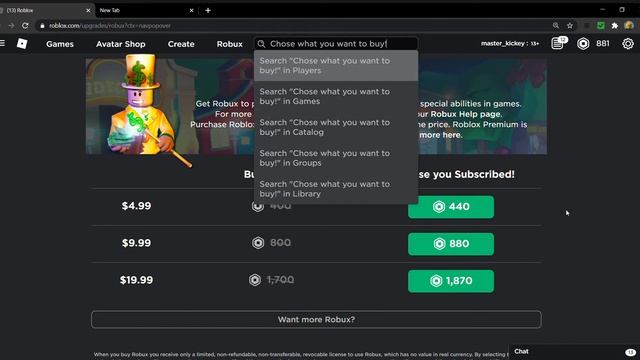Open the Chat panel
The image size is (640, 360).
(x=574, y=351)
